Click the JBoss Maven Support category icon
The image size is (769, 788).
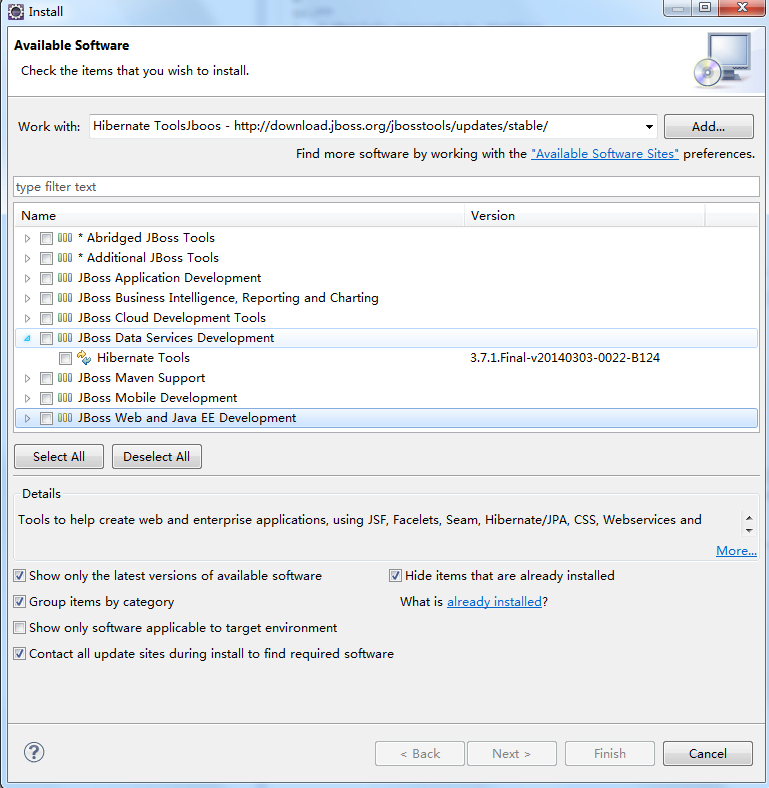(65, 378)
